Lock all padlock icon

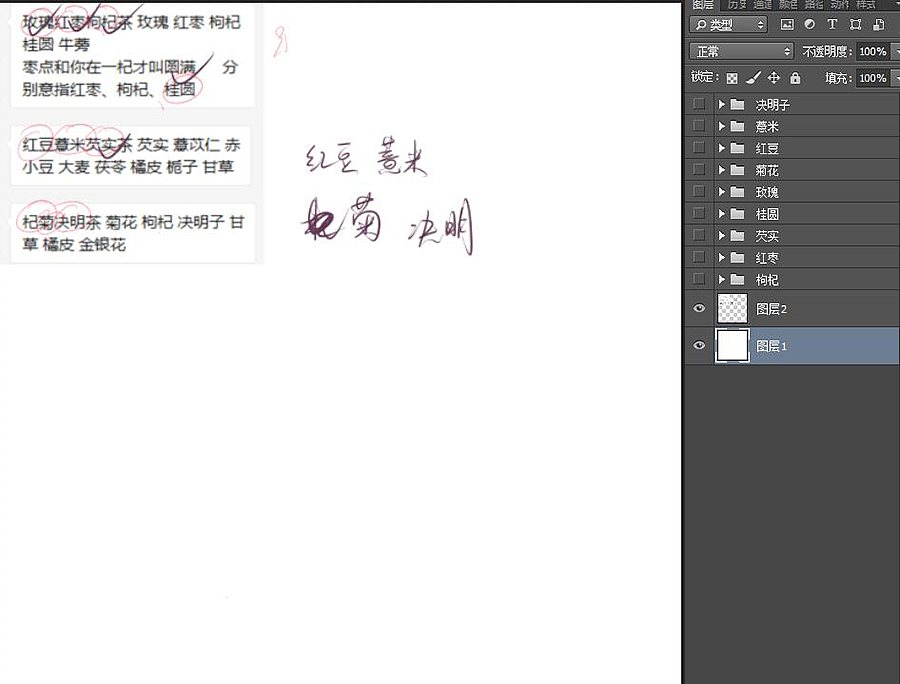click(795, 77)
